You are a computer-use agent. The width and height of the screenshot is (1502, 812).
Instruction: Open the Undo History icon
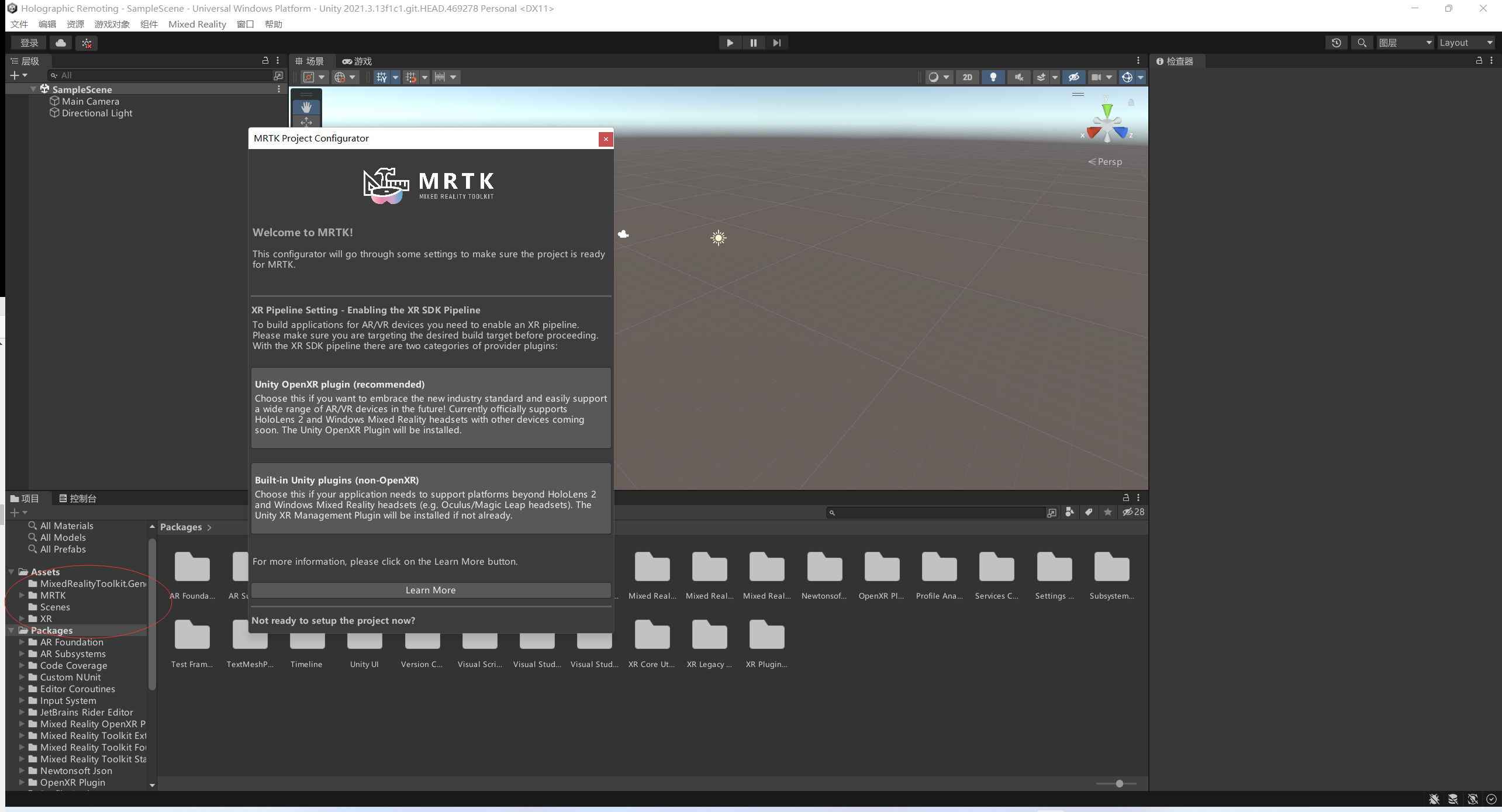[1337, 43]
